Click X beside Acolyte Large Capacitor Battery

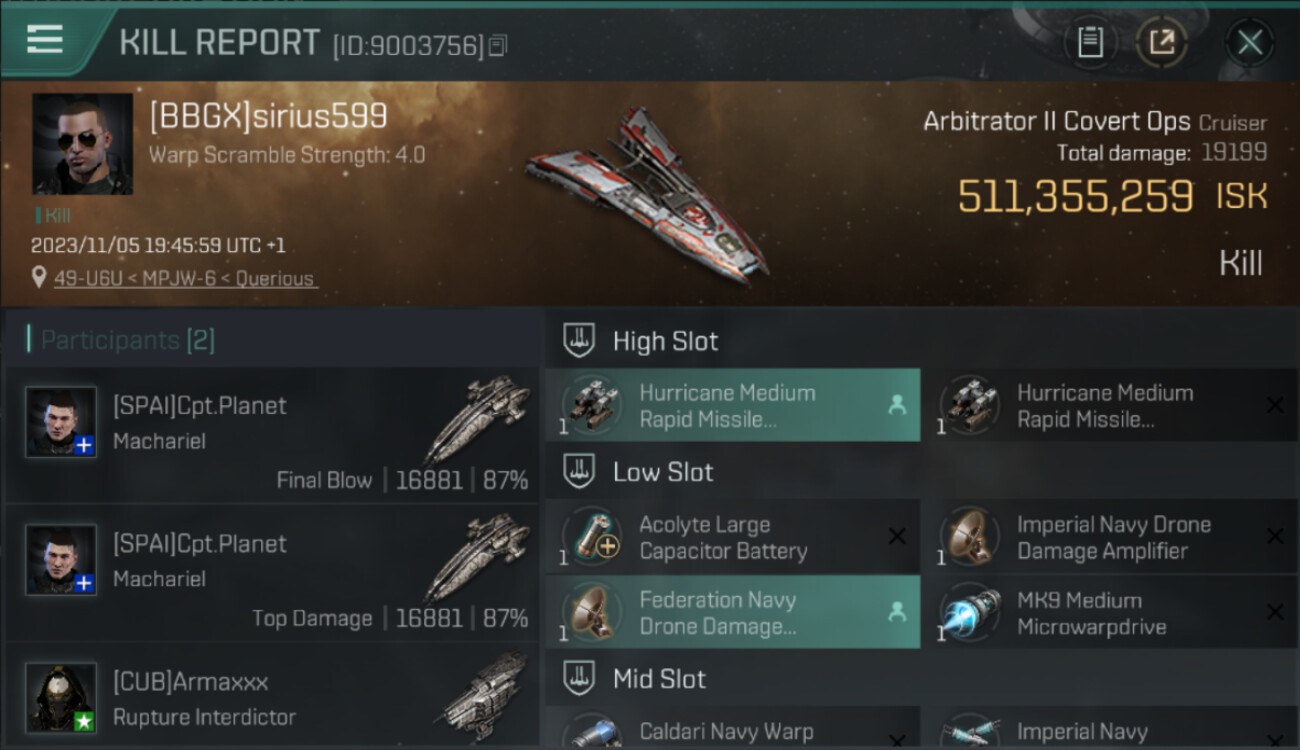[x=897, y=537]
